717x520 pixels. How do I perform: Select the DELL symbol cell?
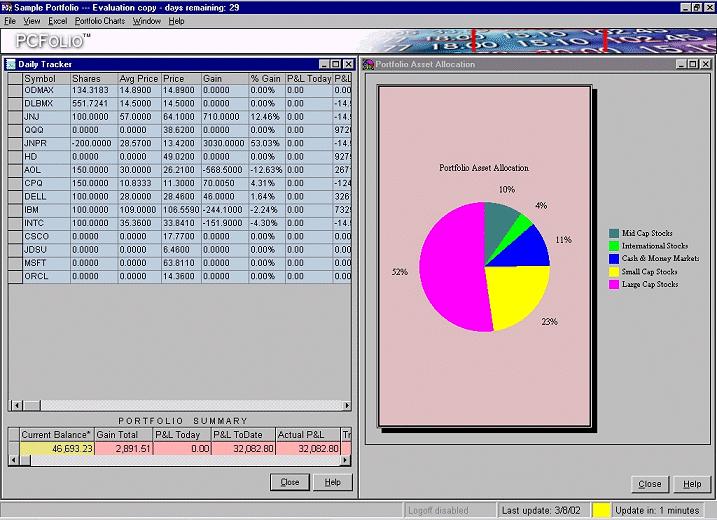coord(46,197)
